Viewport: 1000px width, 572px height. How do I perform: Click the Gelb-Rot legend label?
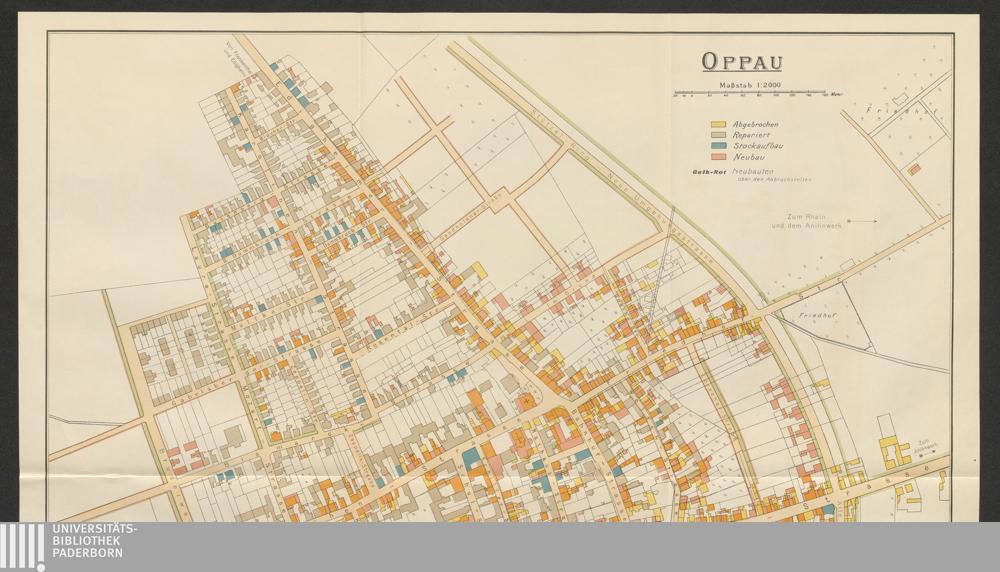tap(708, 173)
